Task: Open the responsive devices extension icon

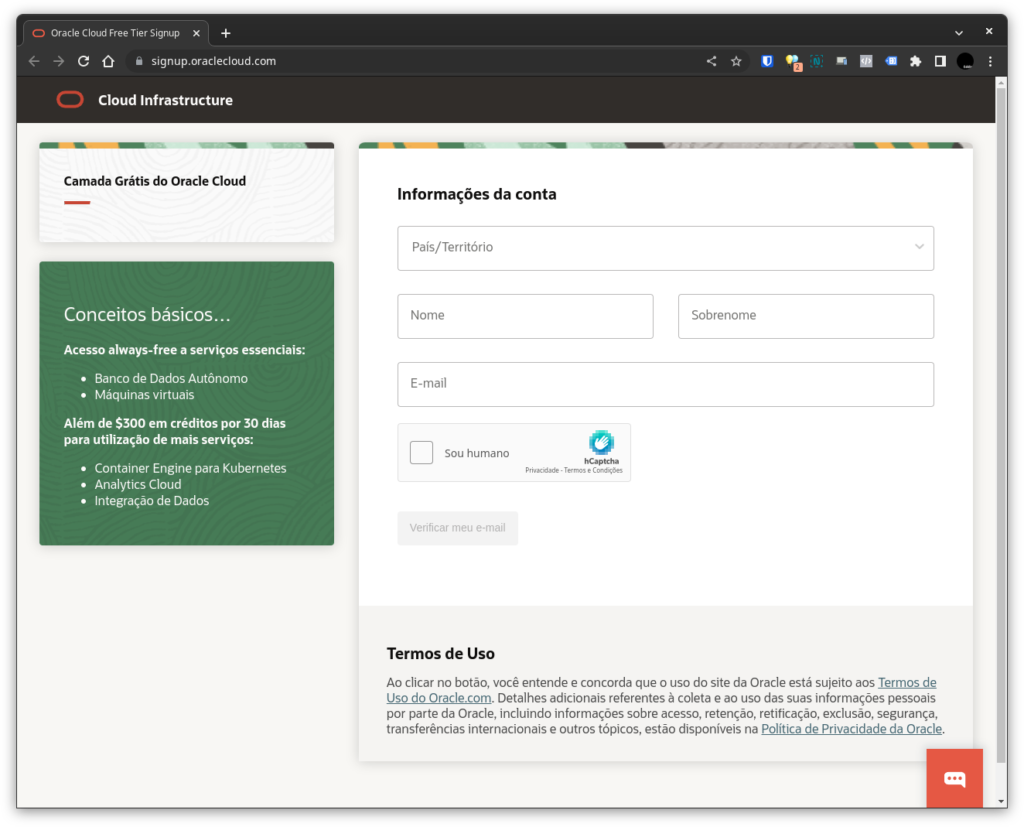Action: pyautogui.click(x=841, y=61)
